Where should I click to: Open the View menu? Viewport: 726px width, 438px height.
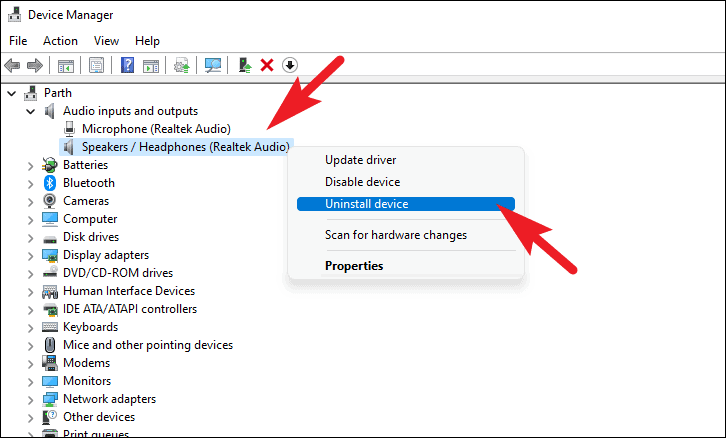106,41
